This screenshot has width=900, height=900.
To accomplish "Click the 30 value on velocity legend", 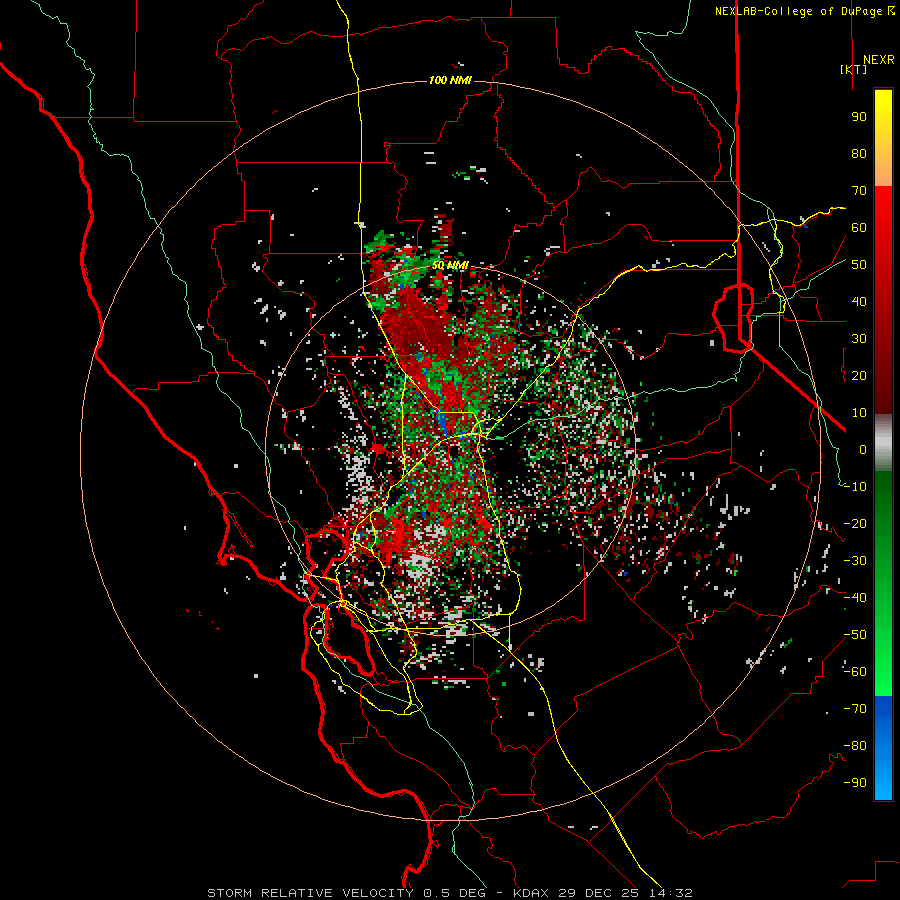I will click(x=859, y=339).
